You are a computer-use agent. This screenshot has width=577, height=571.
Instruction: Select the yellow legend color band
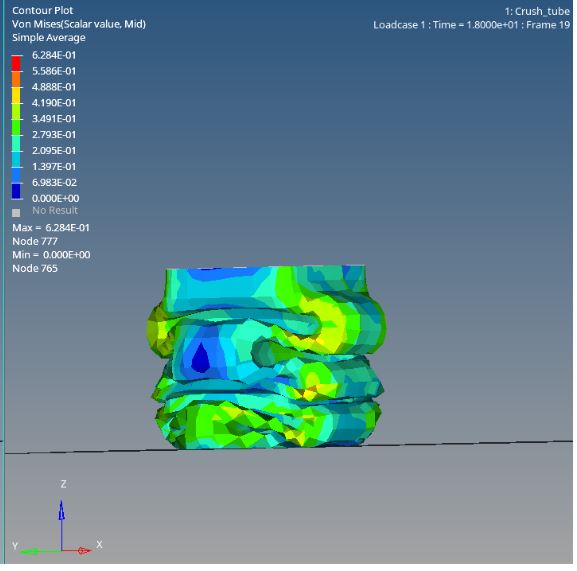coord(16,95)
